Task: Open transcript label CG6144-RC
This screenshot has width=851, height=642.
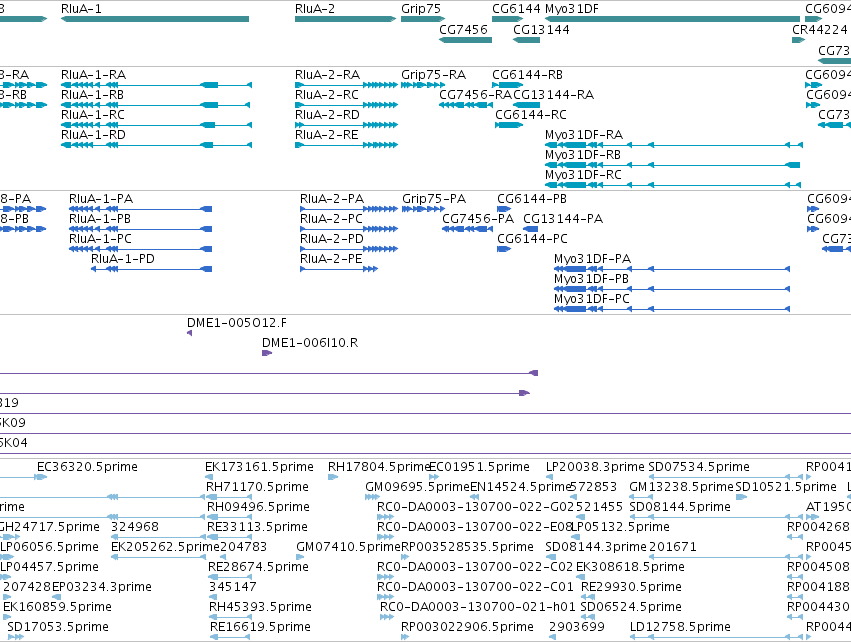Action: click(531, 115)
